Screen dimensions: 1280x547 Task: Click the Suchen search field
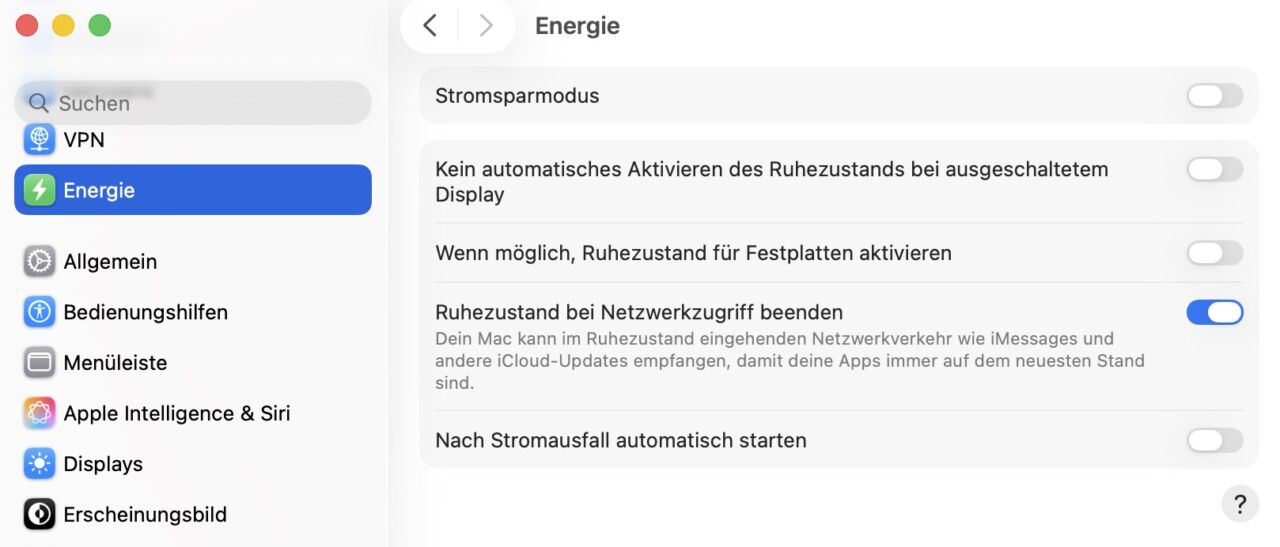click(200, 103)
